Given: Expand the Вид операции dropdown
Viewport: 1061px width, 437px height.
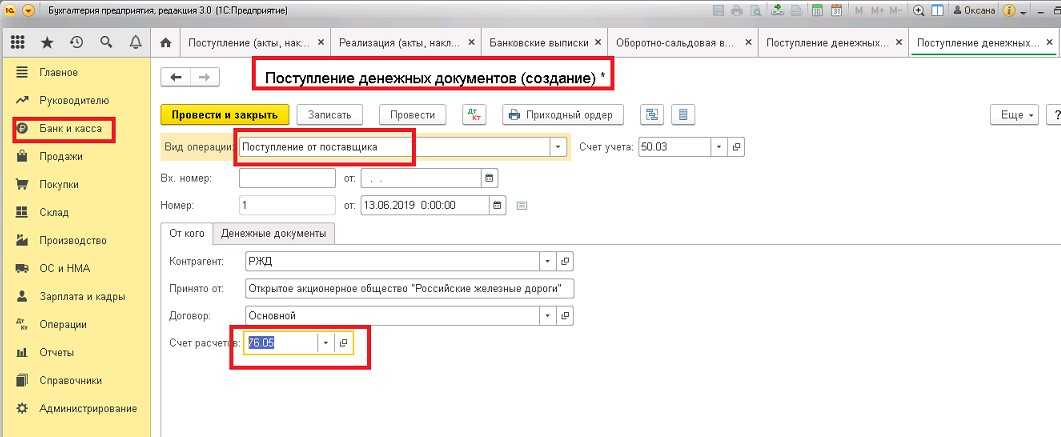Looking at the screenshot, I should (558, 147).
